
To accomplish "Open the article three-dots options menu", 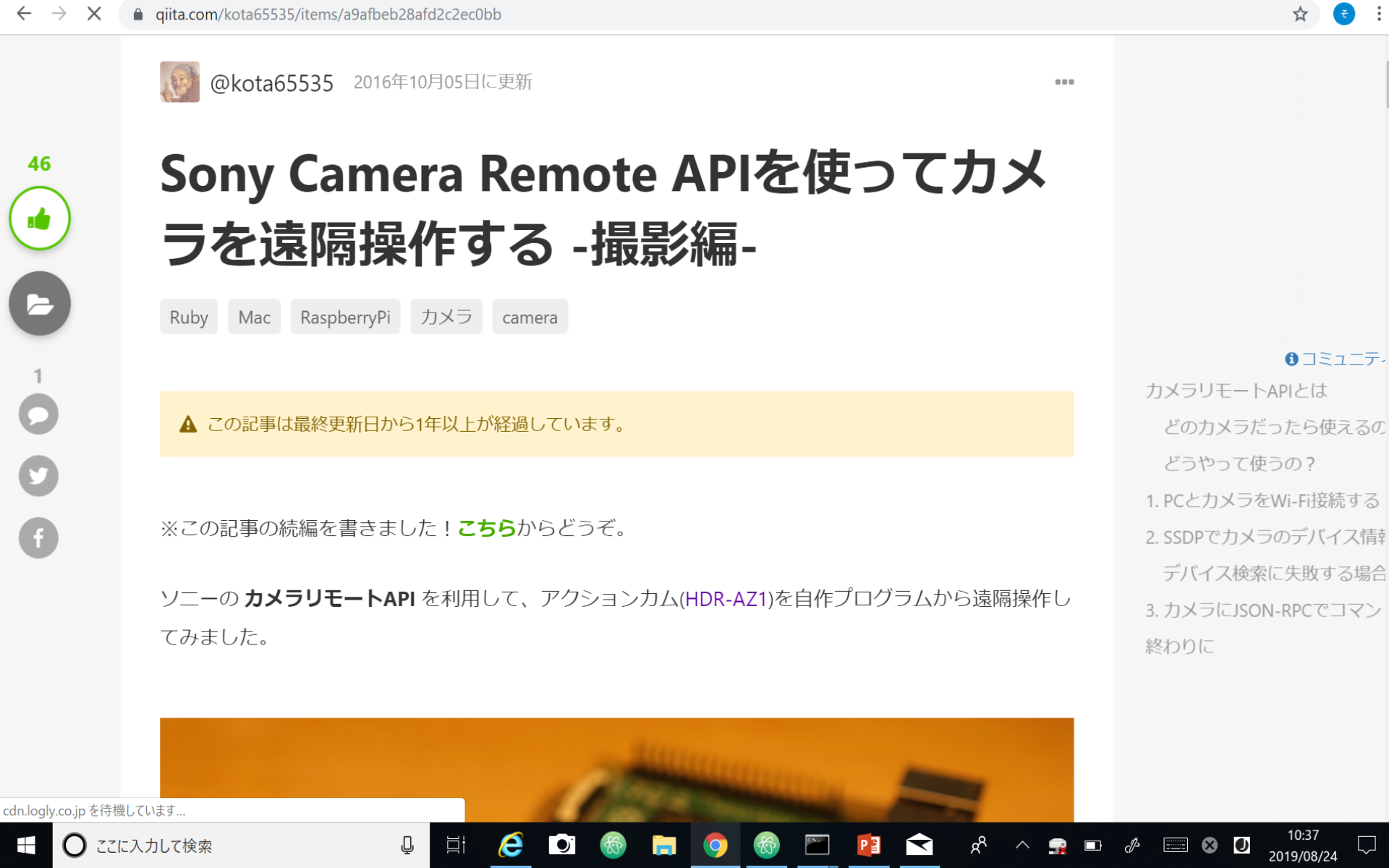I will tap(1063, 82).
